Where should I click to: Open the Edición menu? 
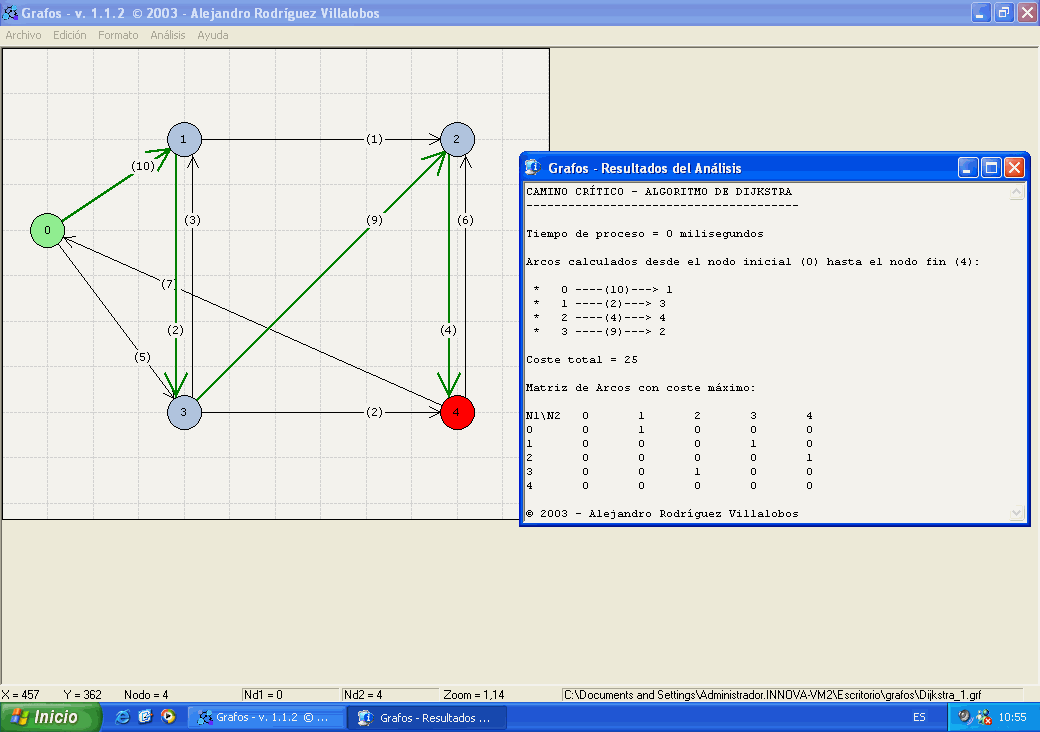tap(70, 35)
